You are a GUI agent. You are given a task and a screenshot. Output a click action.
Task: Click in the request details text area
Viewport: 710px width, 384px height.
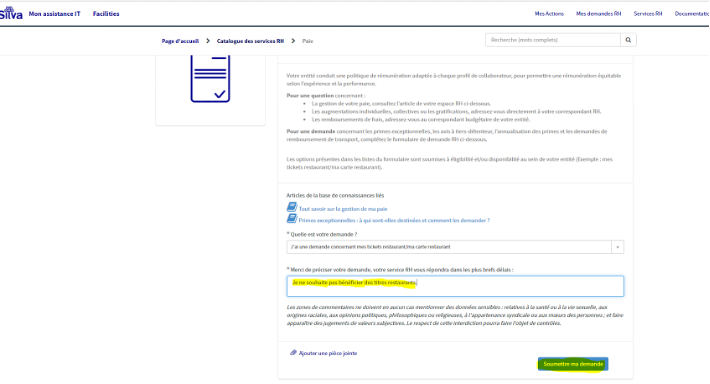coord(455,286)
